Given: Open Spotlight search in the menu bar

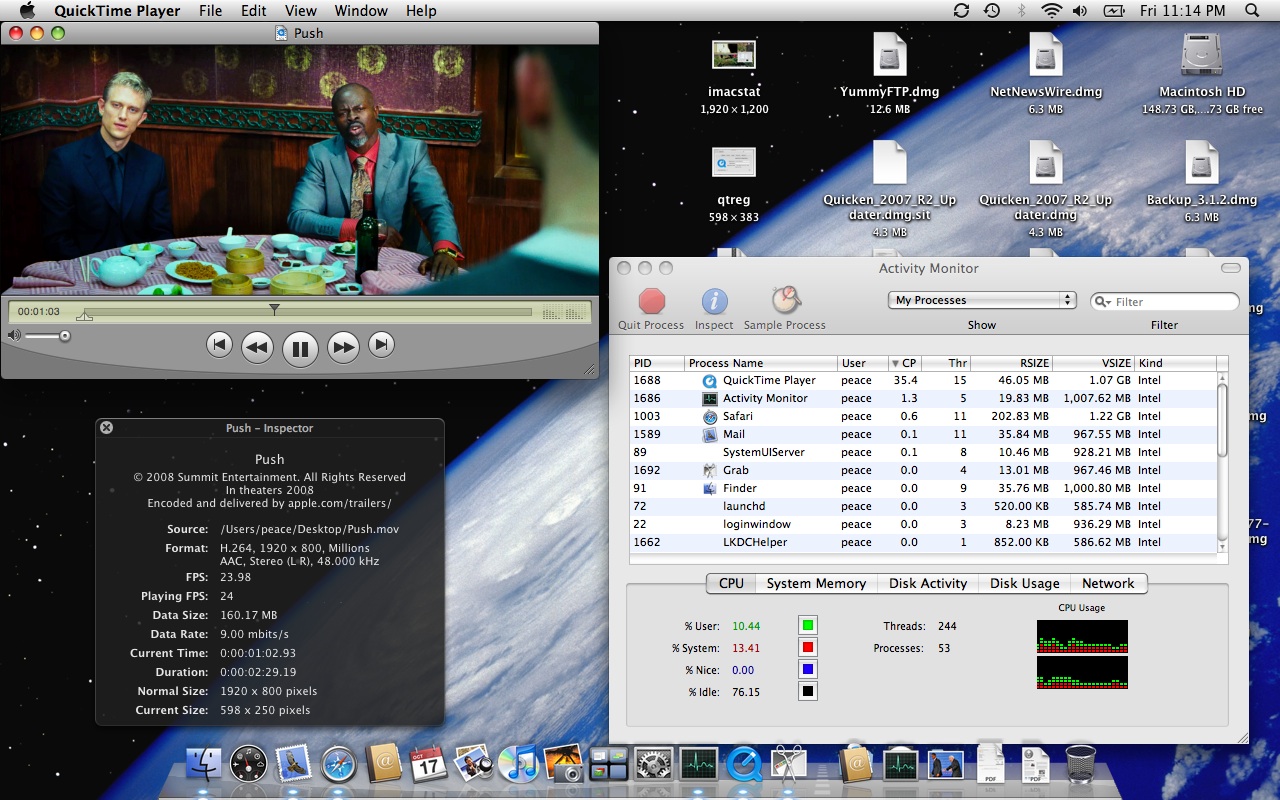Looking at the screenshot, I should [x=1252, y=11].
